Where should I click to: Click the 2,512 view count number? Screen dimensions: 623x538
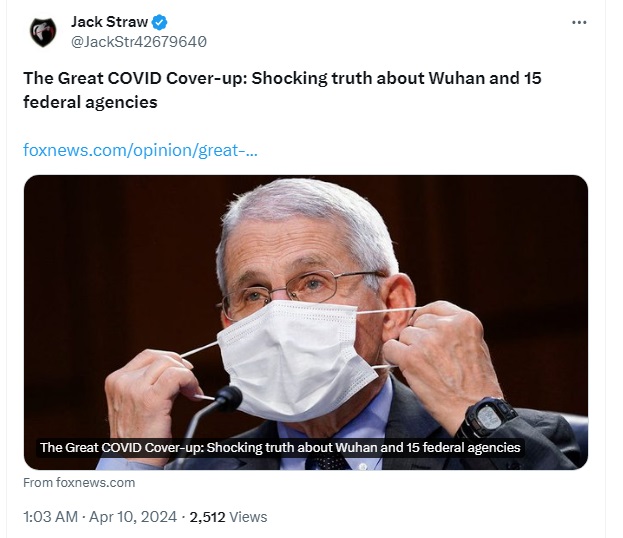click(207, 517)
